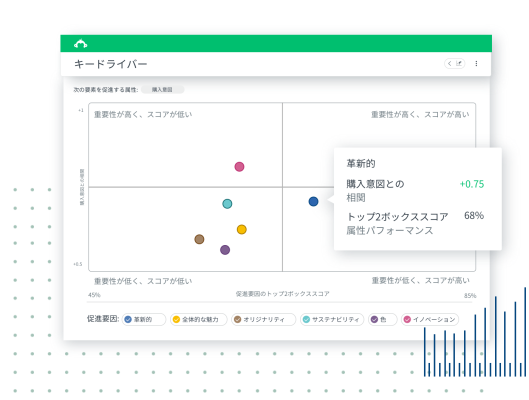This screenshot has width=529, height=400.
Task: Click the left chevron in the header pill
Action: coord(449,63)
